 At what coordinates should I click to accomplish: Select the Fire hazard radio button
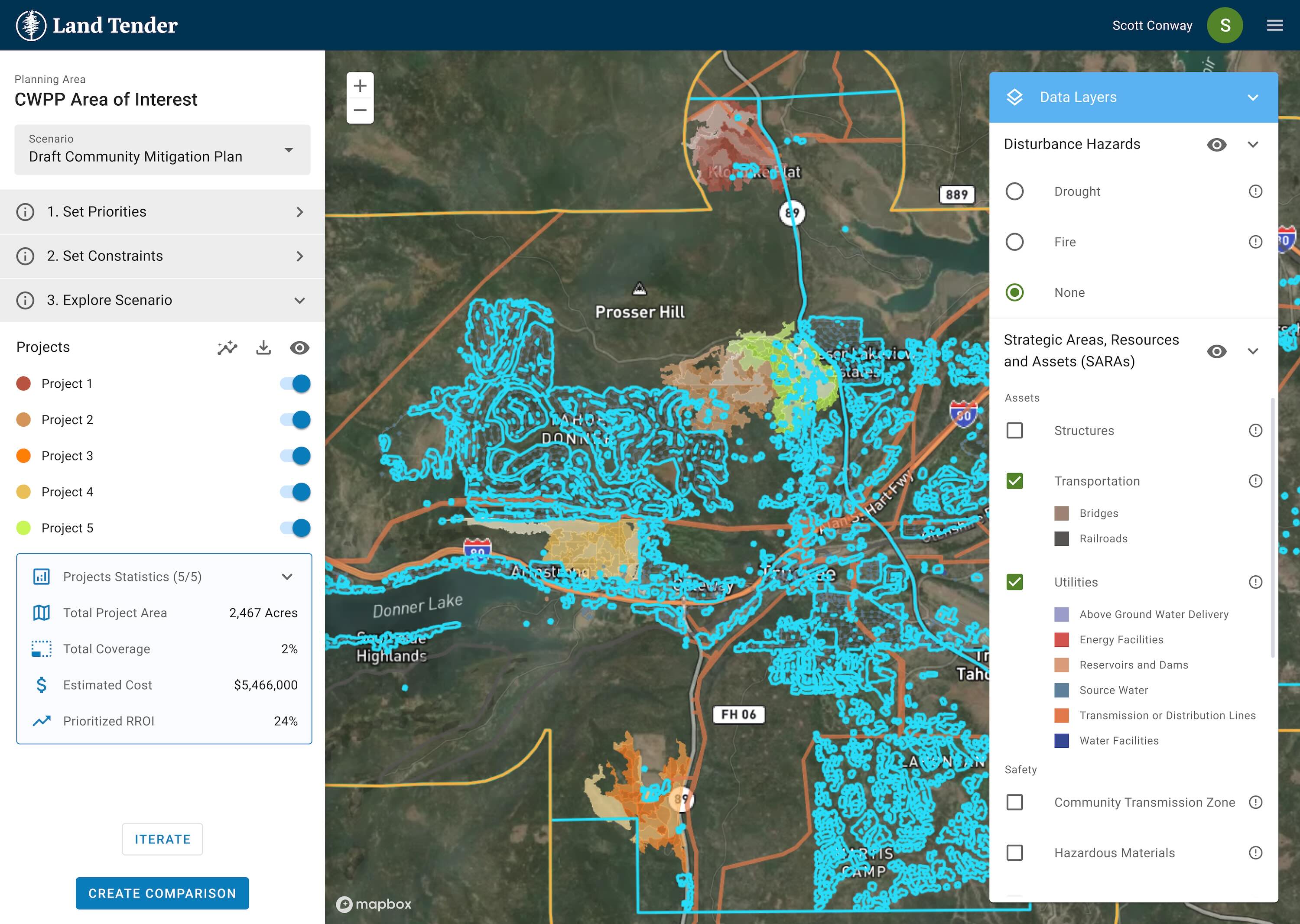click(x=1014, y=242)
